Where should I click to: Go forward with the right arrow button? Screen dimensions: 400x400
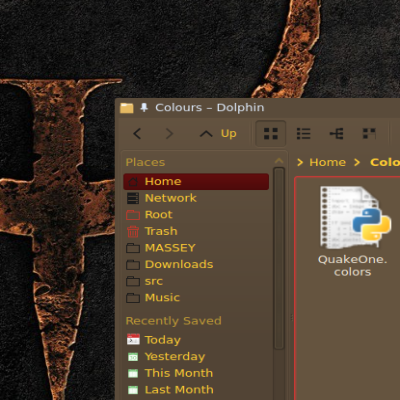point(170,134)
